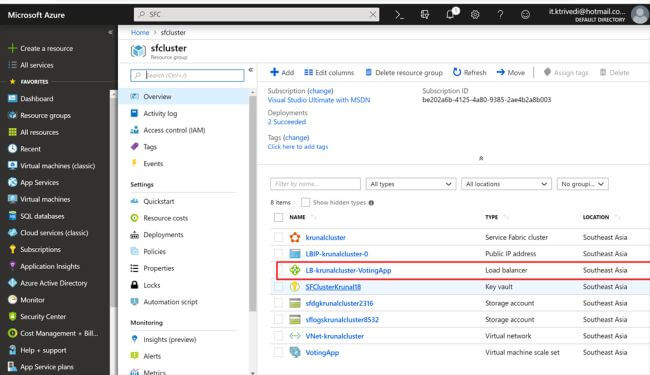Click the storage icon for sflogskrunalcluster8532
Image resolution: width=650 pixels, height=375 pixels.
tap(295, 319)
